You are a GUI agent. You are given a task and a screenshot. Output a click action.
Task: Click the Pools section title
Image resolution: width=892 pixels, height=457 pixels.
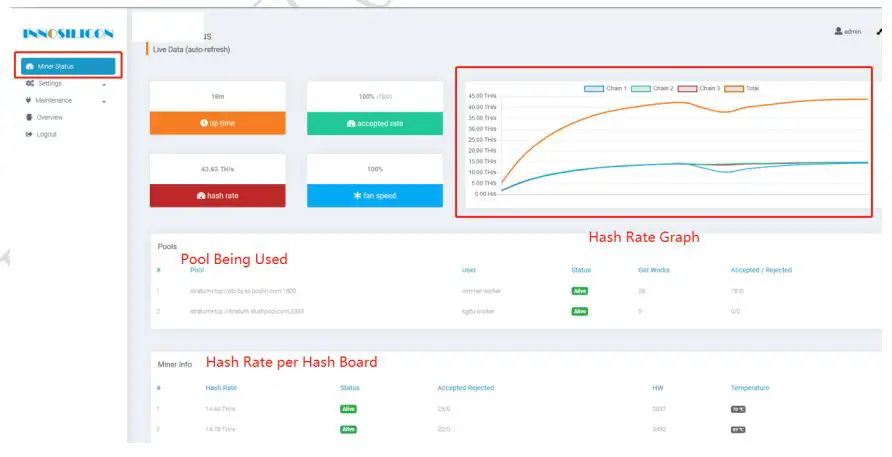point(167,246)
